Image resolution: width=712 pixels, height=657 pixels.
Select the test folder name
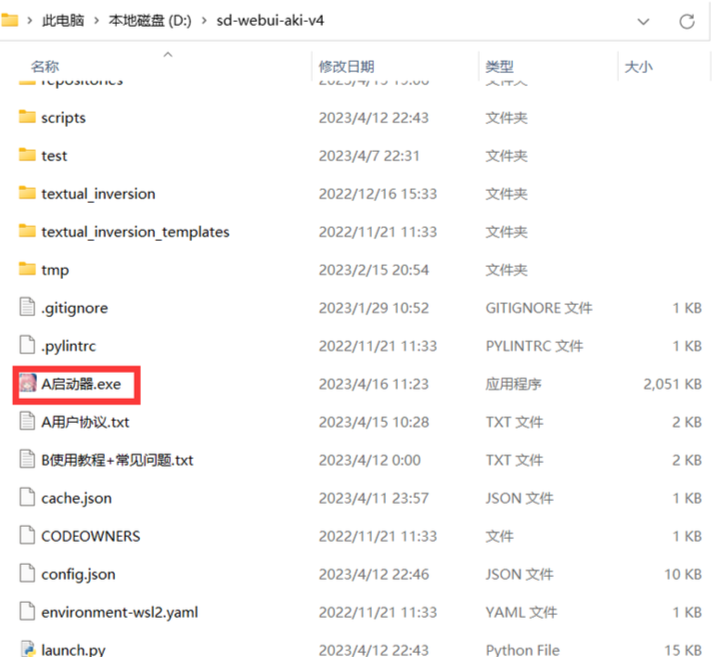(x=54, y=156)
